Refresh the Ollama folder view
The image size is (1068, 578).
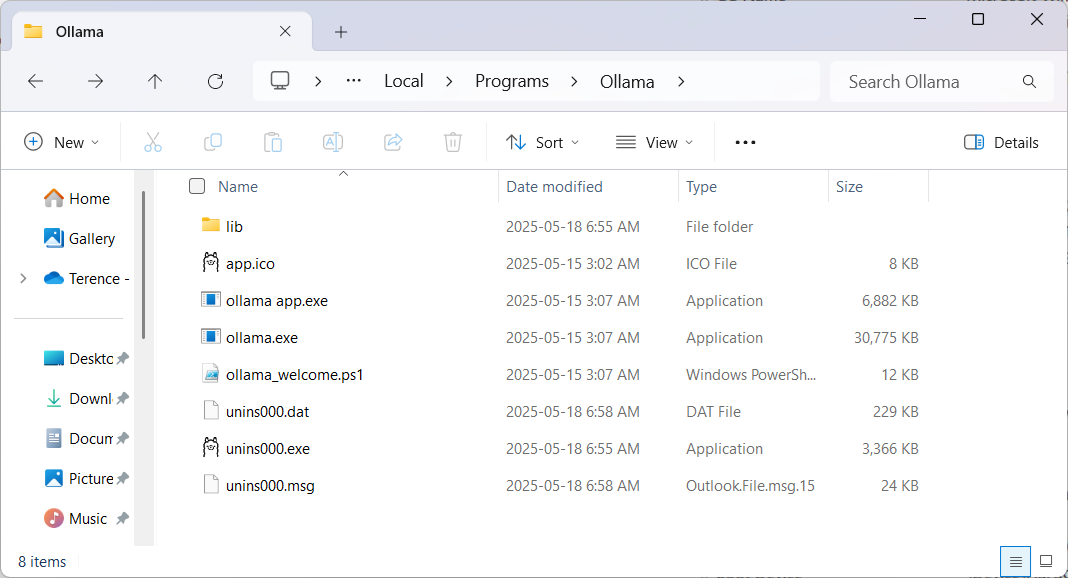tap(215, 82)
